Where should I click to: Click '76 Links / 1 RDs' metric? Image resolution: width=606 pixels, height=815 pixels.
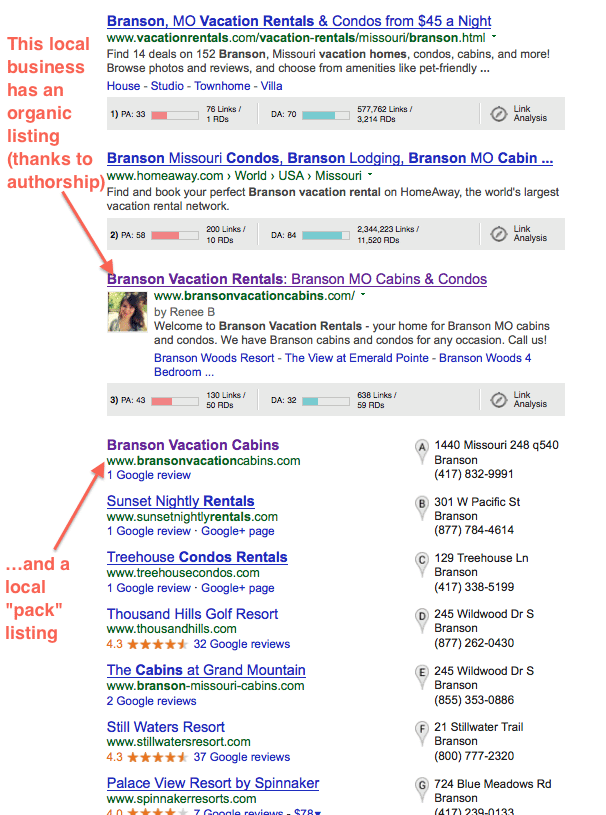223,114
